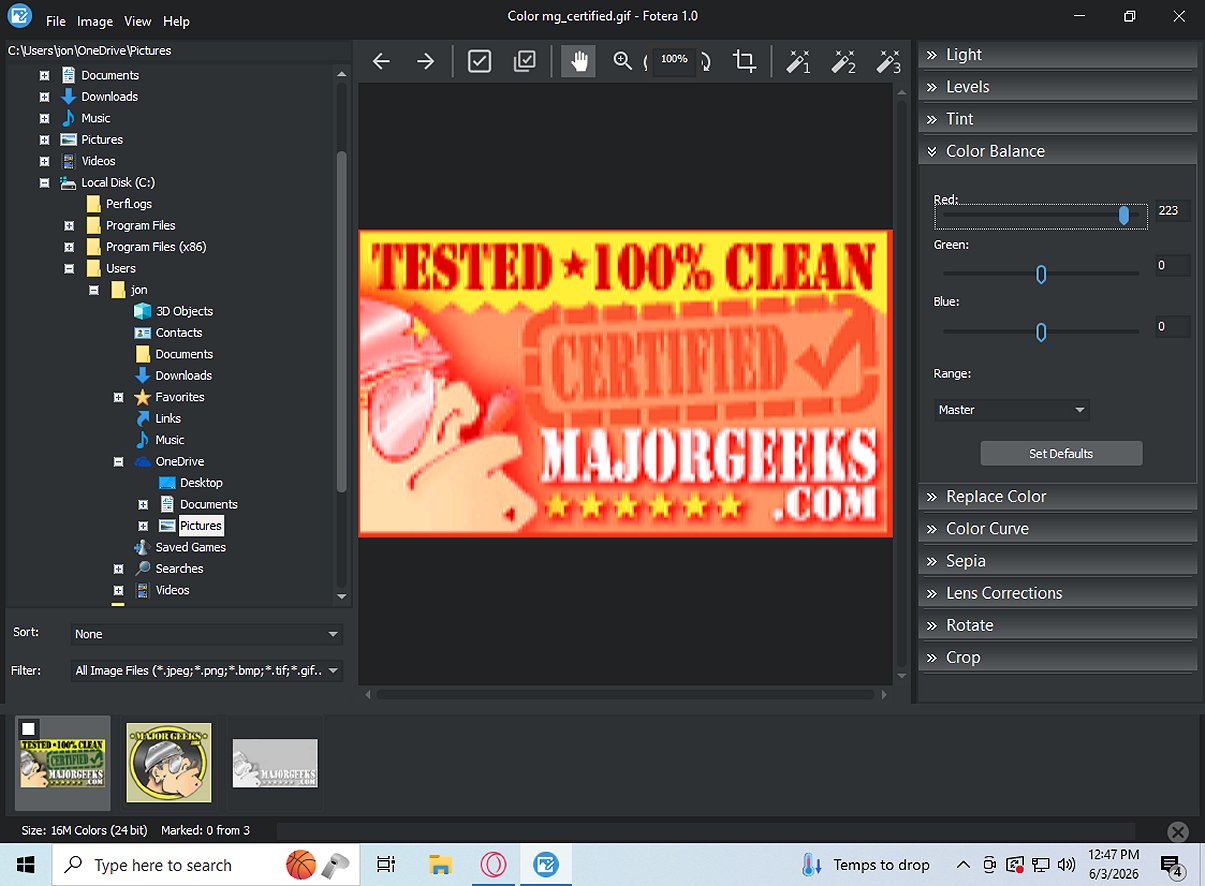1205x886 pixels.
Task: Apply magic wand preset 2
Action: [x=843, y=61]
